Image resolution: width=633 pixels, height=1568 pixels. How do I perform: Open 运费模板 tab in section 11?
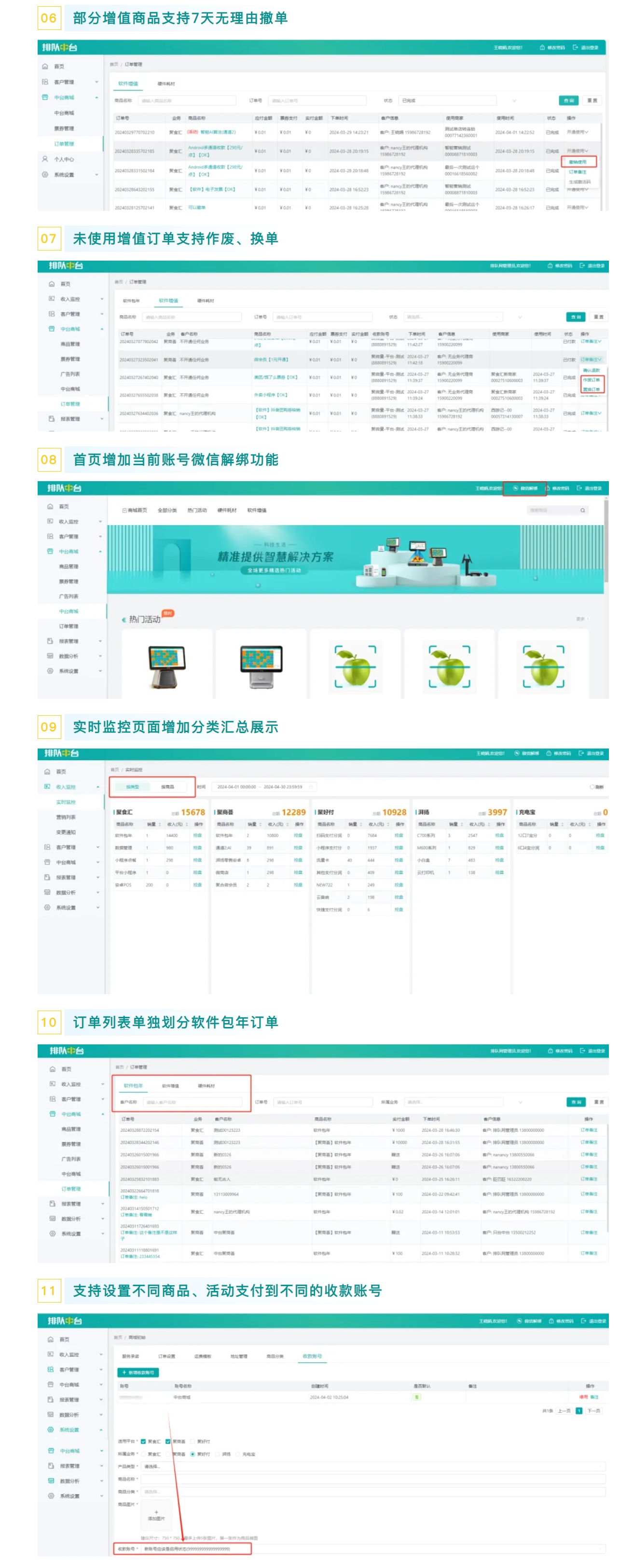[202, 1356]
